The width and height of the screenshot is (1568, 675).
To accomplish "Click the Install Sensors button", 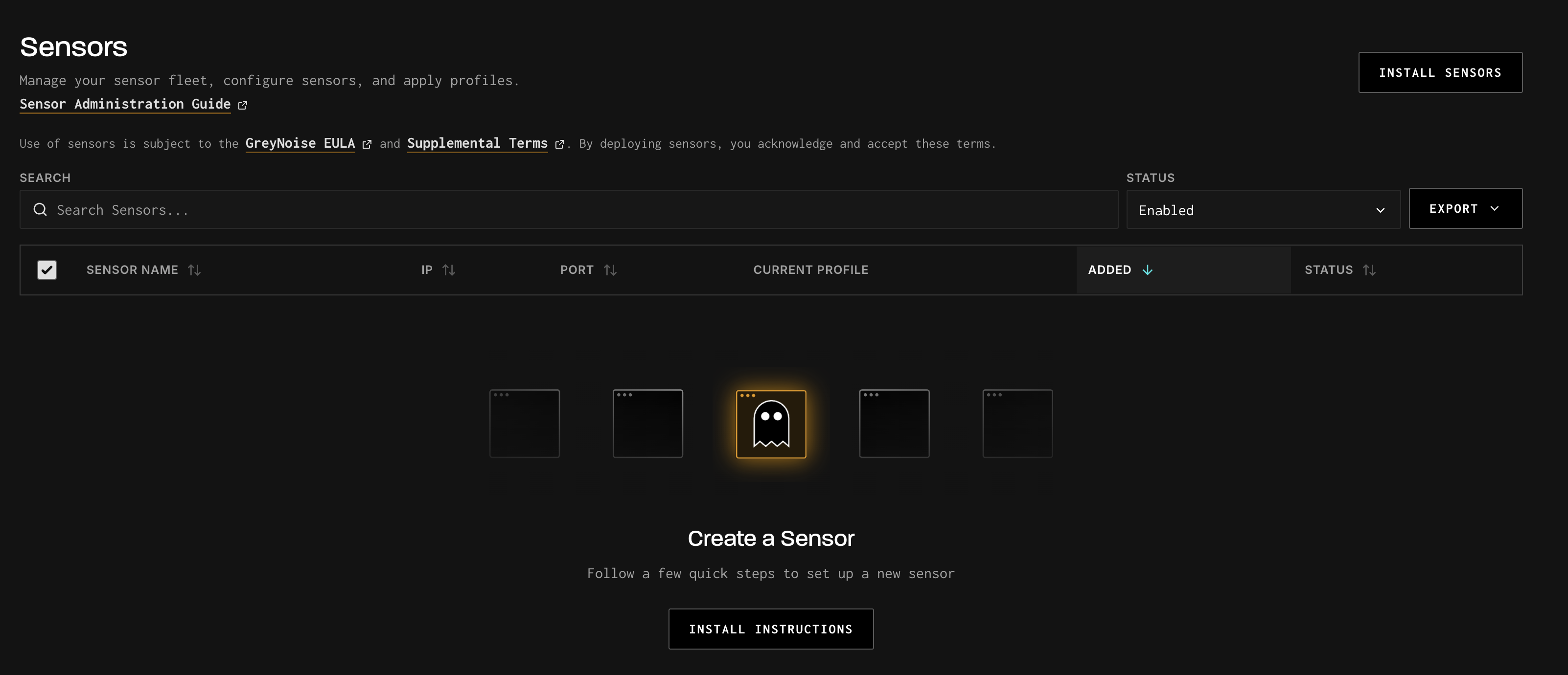I will coord(1440,73).
